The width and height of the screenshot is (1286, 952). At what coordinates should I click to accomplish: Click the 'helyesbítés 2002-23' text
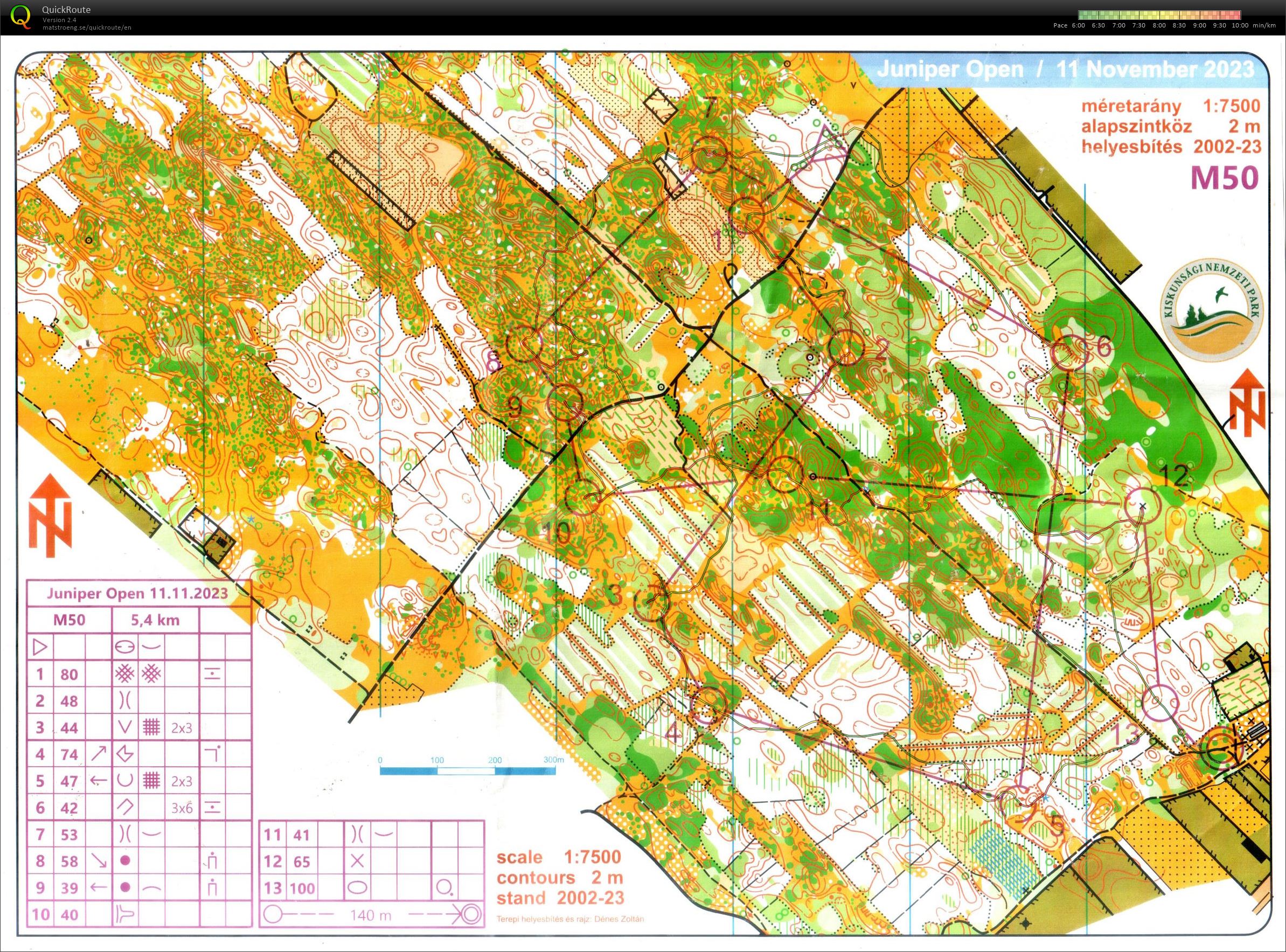click(1171, 147)
